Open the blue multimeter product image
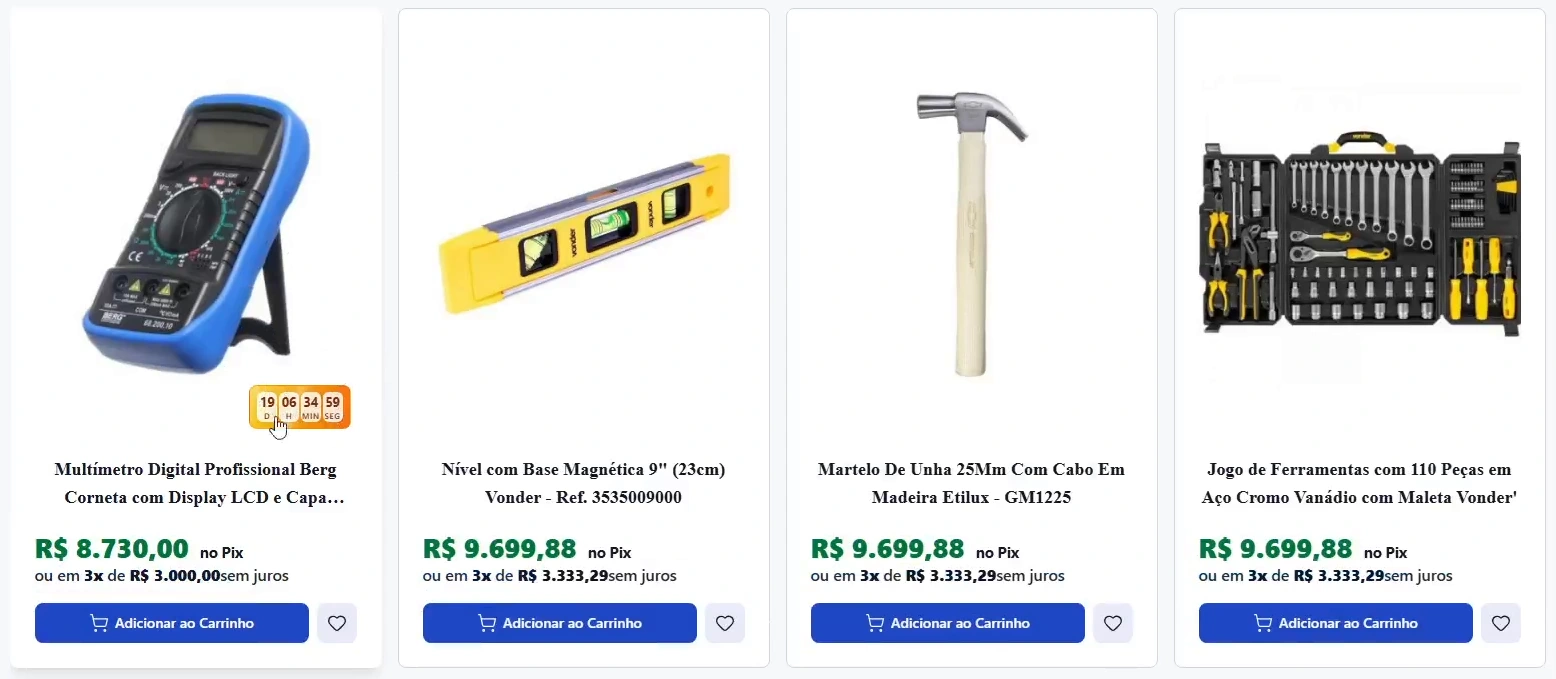Screen dimensions: 1556x679 (x=196, y=235)
